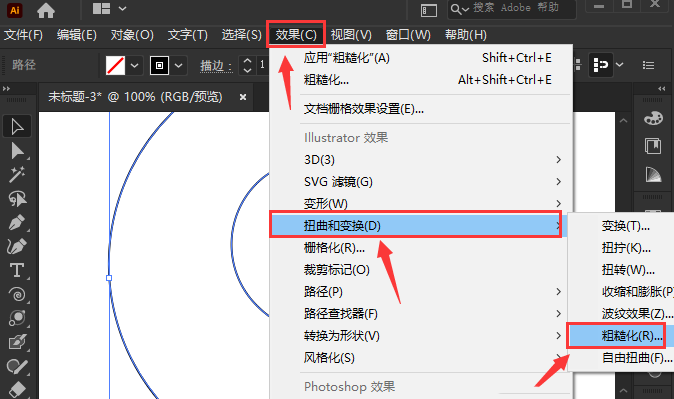
Task: Select the Spiral tool
Action: pos(17,295)
